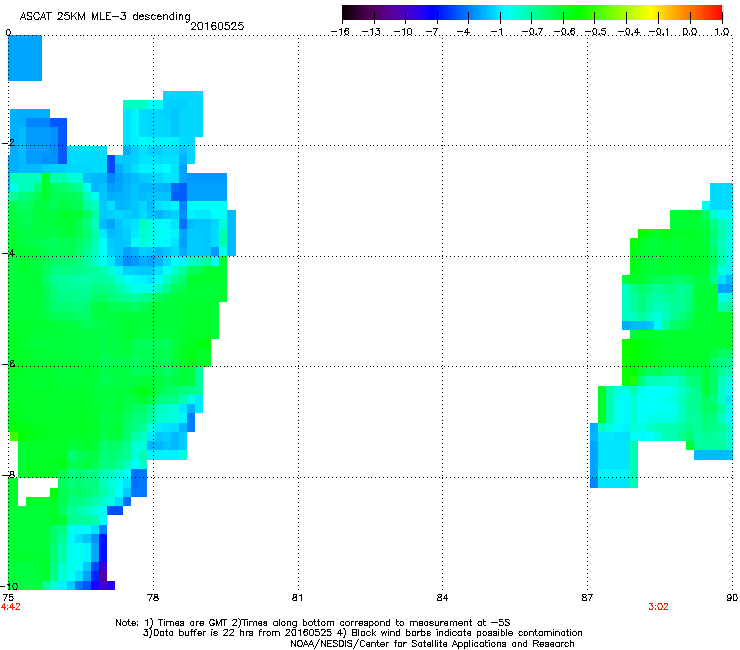Select the colorbar tick label "-13"
Image resolution: width=740 pixels, height=650 pixels.
point(371,32)
